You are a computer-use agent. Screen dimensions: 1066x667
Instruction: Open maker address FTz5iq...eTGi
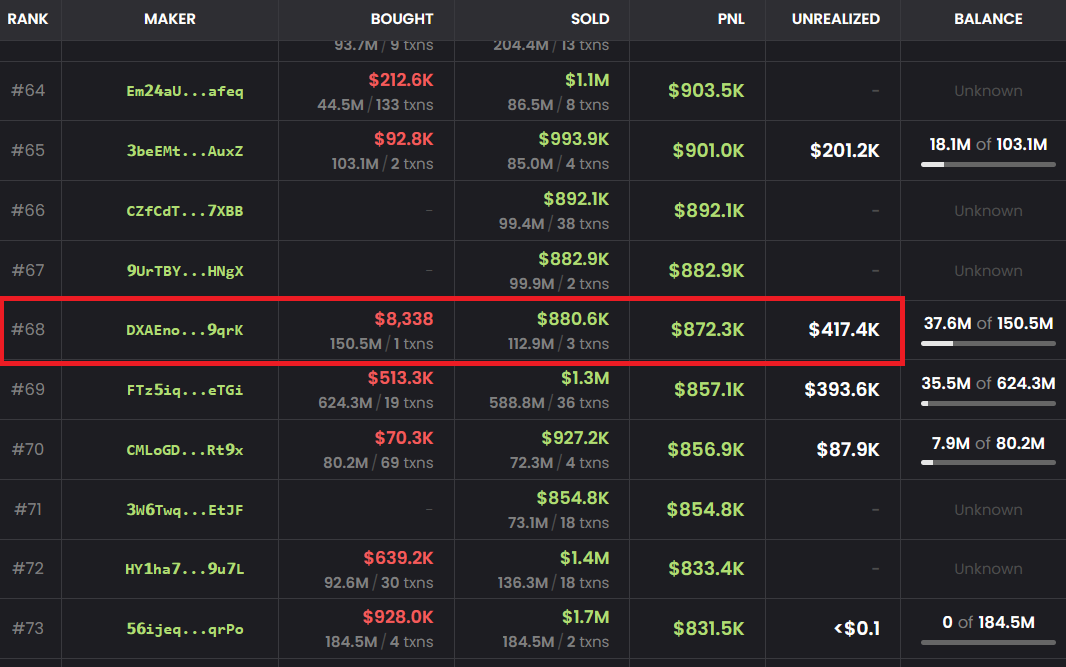point(185,390)
